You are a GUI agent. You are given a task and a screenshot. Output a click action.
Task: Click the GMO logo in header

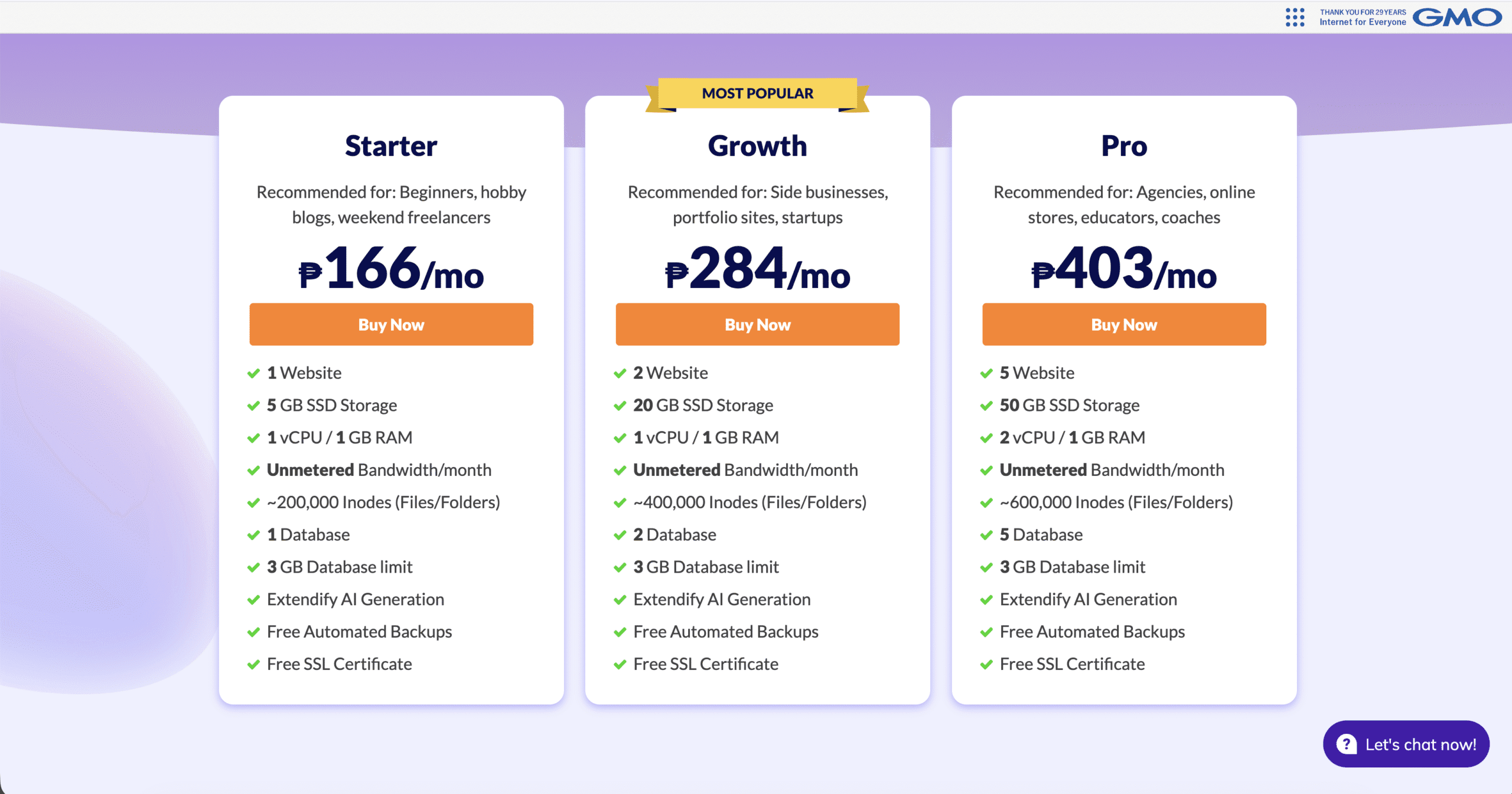click(x=1457, y=17)
